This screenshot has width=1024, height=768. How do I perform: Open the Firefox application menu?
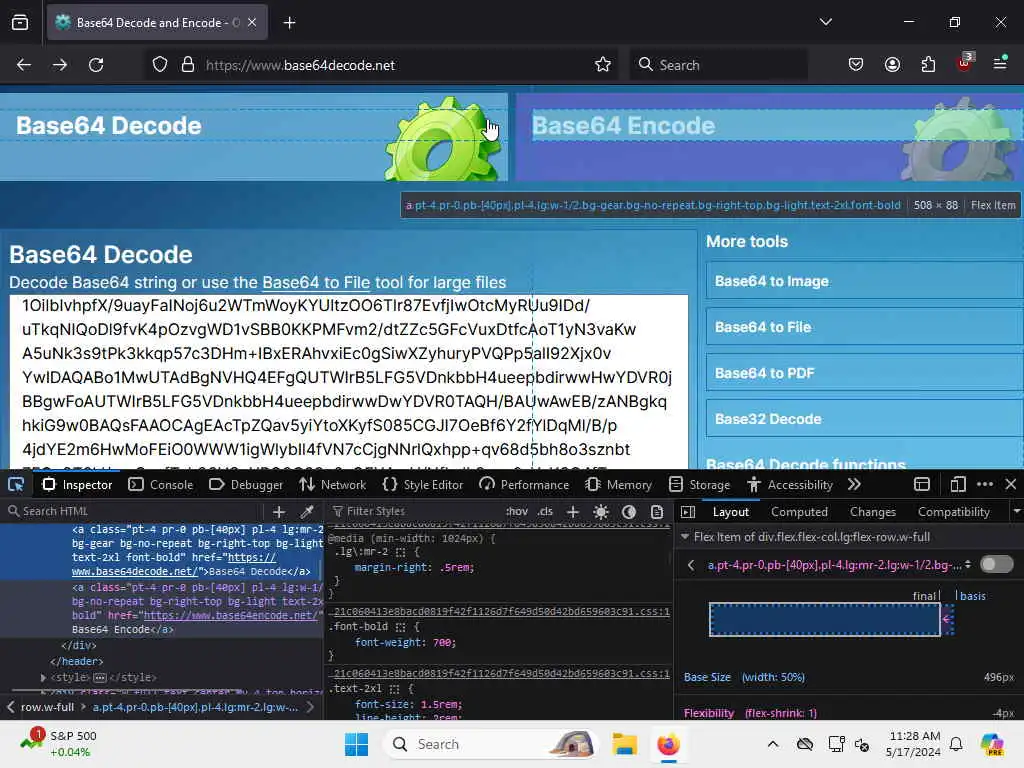click(x=1000, y=63)
